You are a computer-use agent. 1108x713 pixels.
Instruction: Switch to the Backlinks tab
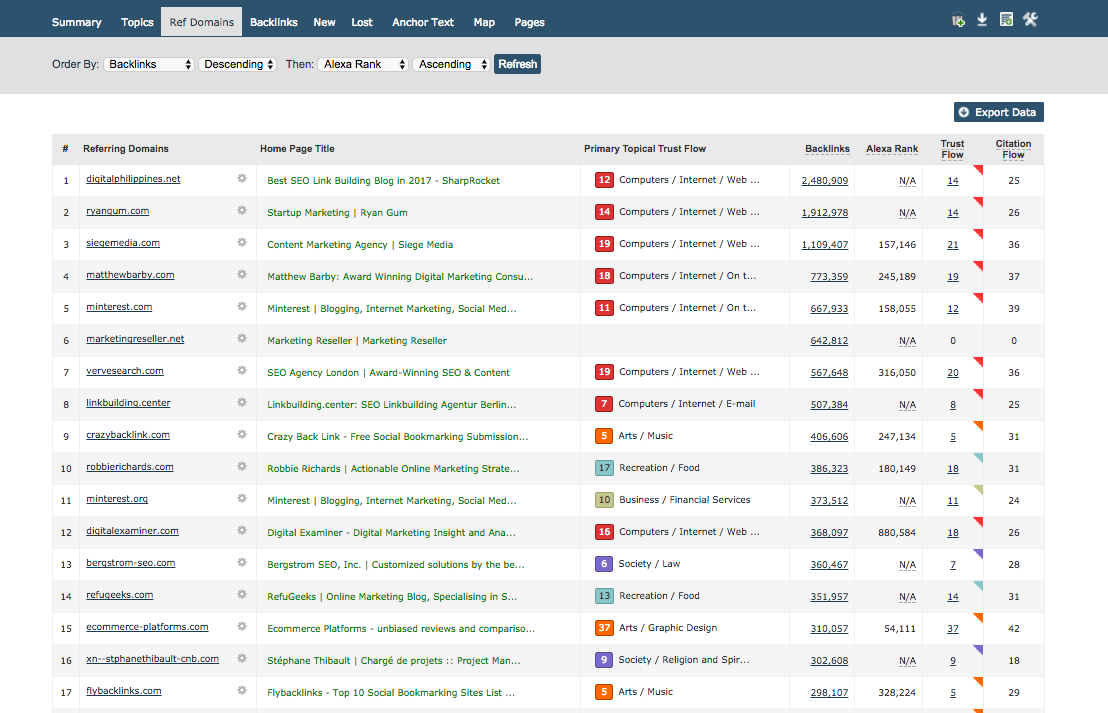[x=273, y=23]
